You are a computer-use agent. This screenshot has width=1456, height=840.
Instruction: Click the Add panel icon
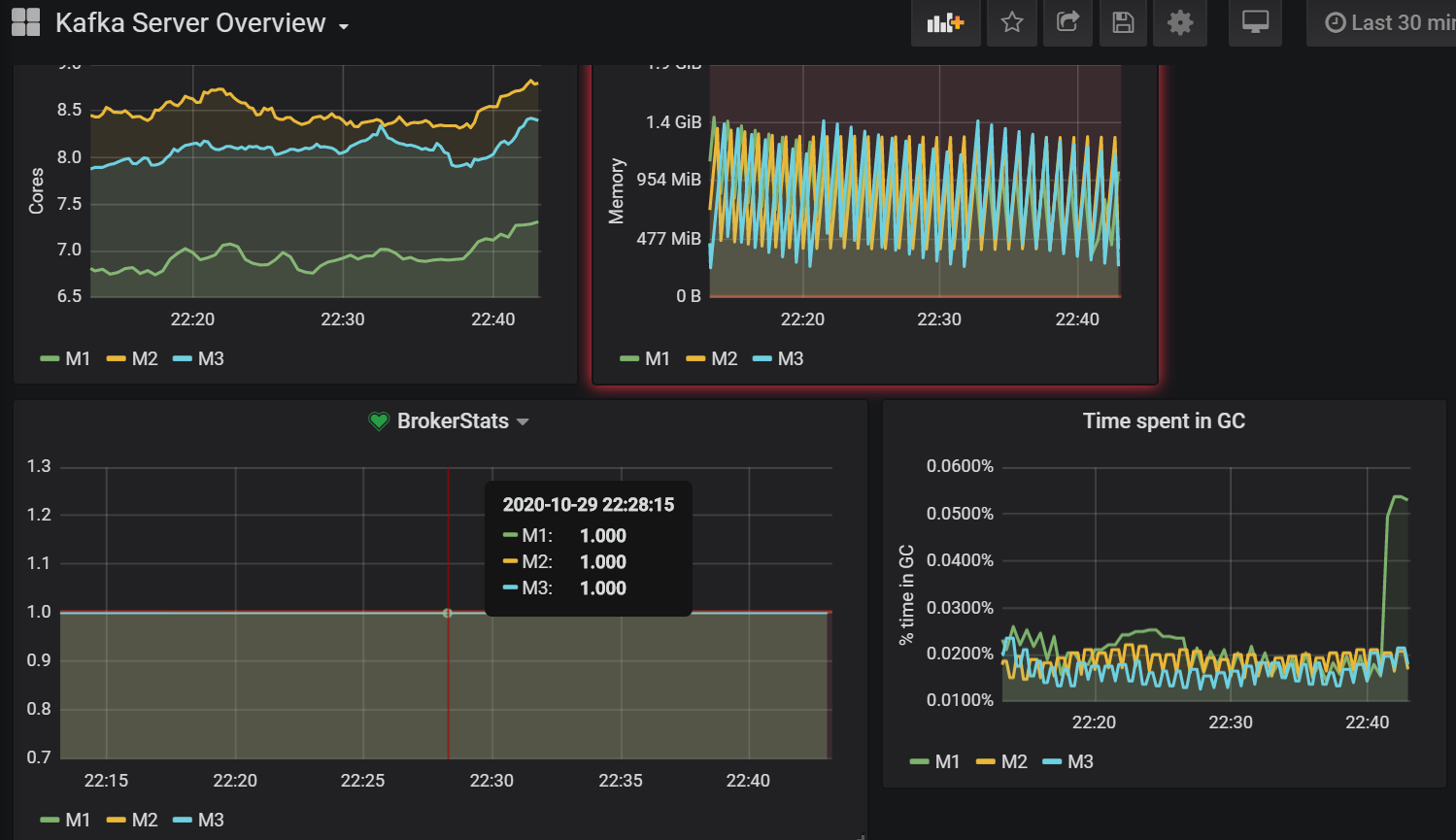[944, 22]
